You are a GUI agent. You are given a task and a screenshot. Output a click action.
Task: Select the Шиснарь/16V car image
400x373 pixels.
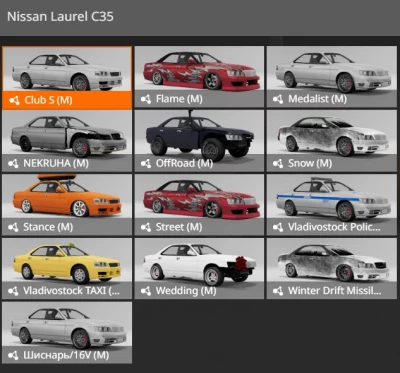click(x=67, y=324)
